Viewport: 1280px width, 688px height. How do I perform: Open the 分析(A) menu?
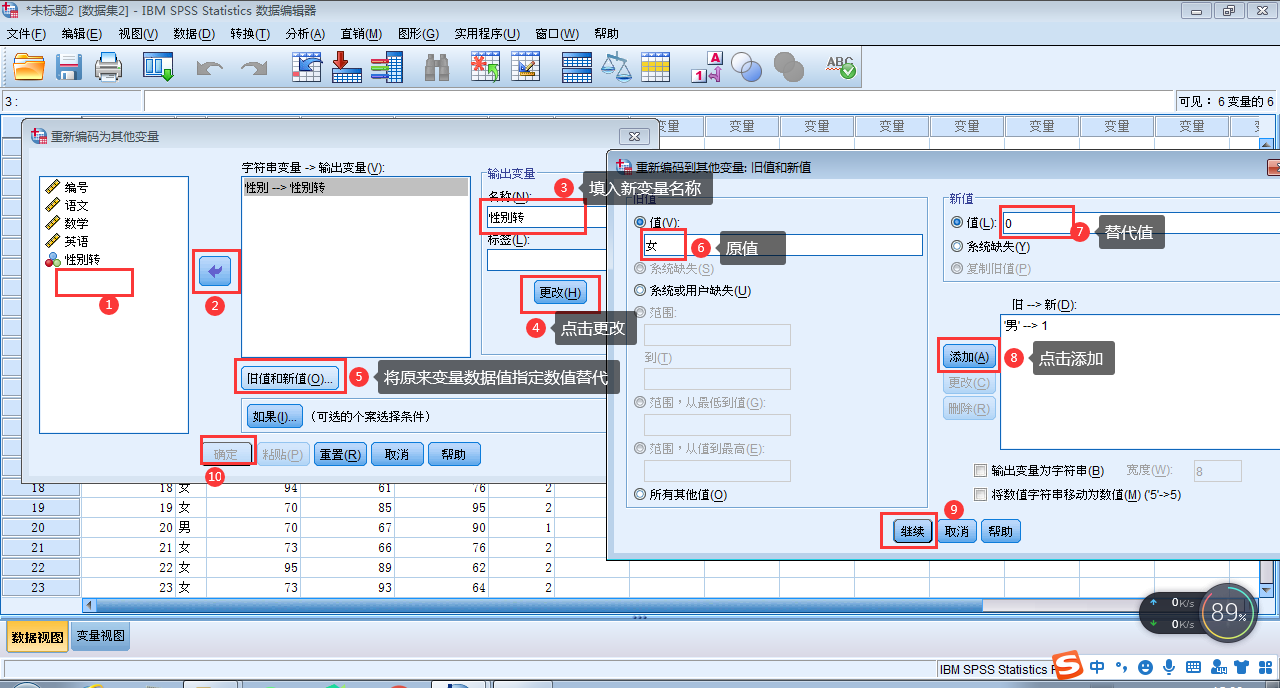[305, 33]
